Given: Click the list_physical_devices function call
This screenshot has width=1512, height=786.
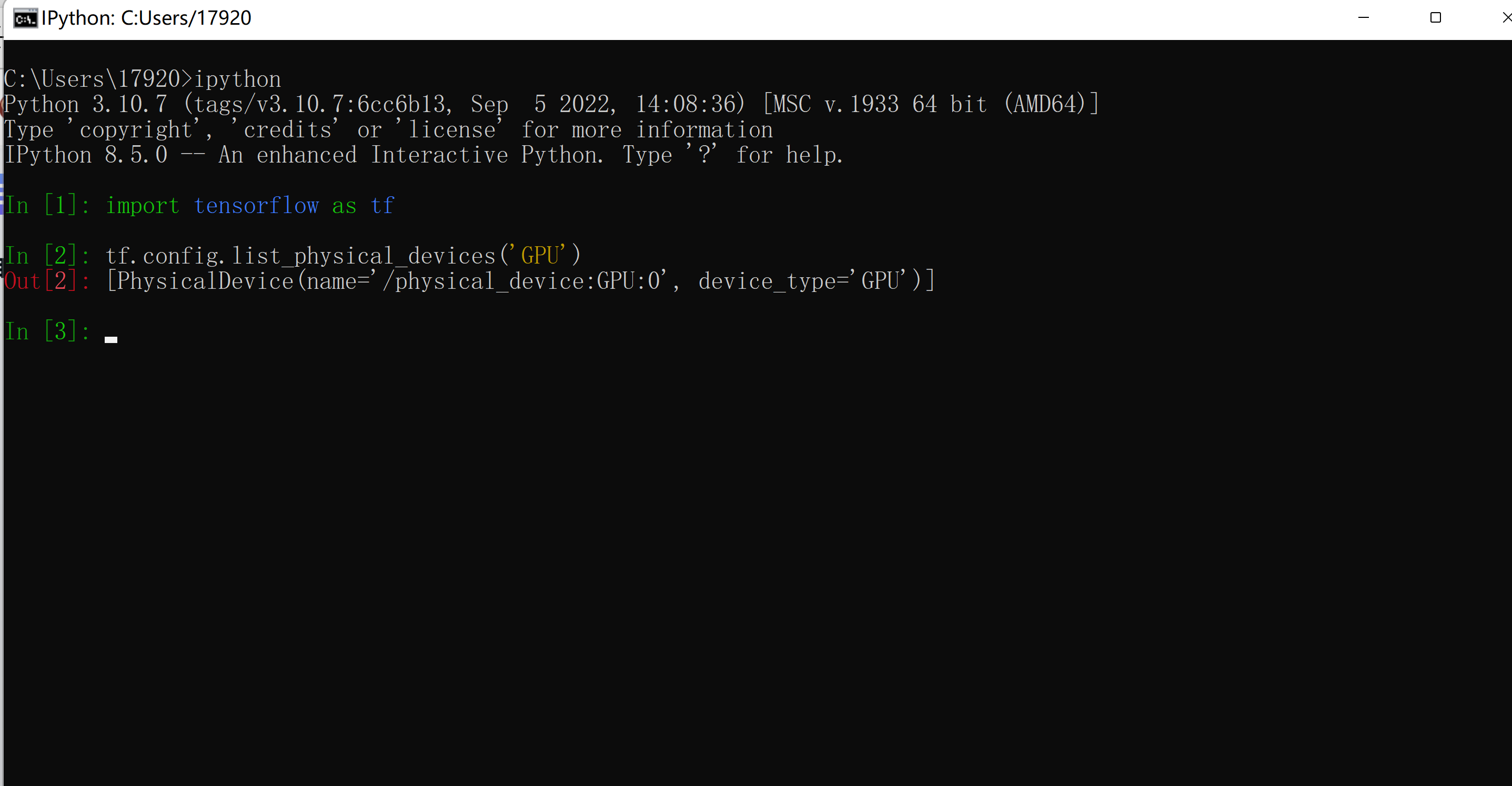Looking at the screenshot, I should [364, 256].
